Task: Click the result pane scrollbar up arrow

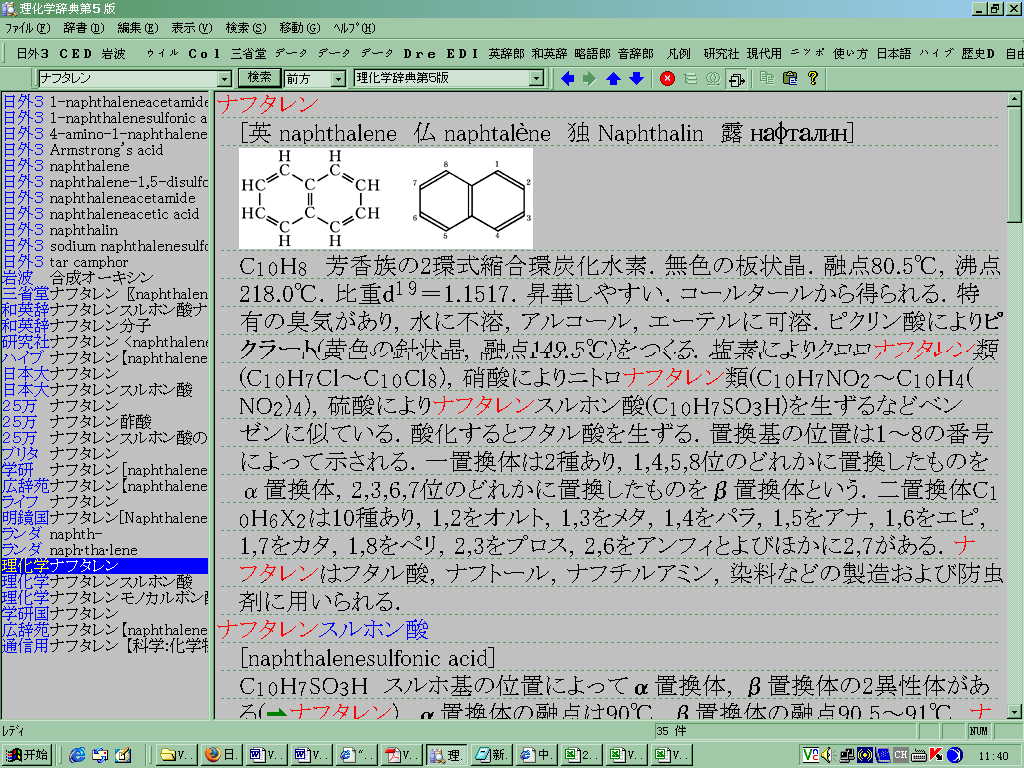Action: 1014,100
